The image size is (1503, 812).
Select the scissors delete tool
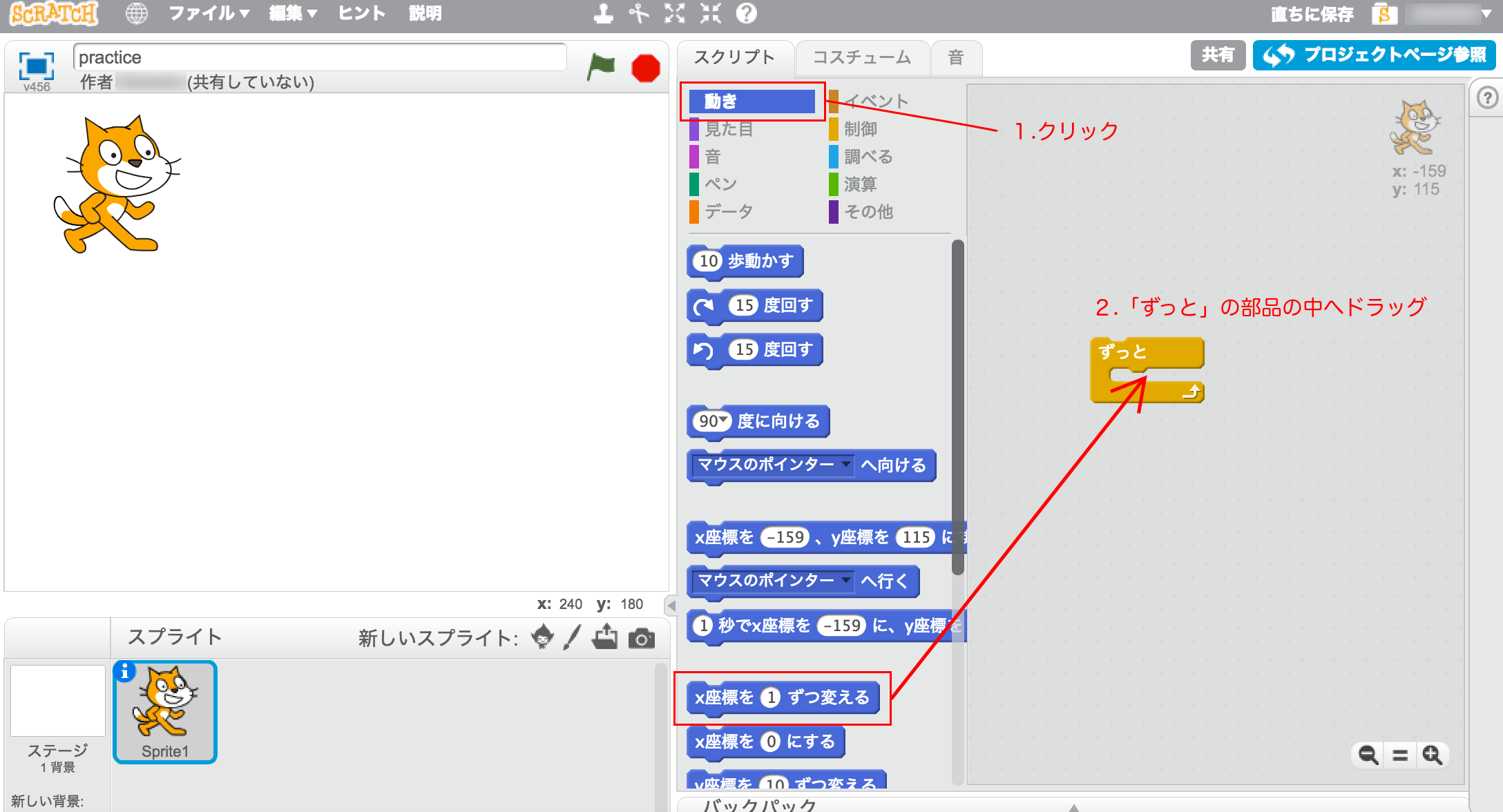click(x=640, y=14)
